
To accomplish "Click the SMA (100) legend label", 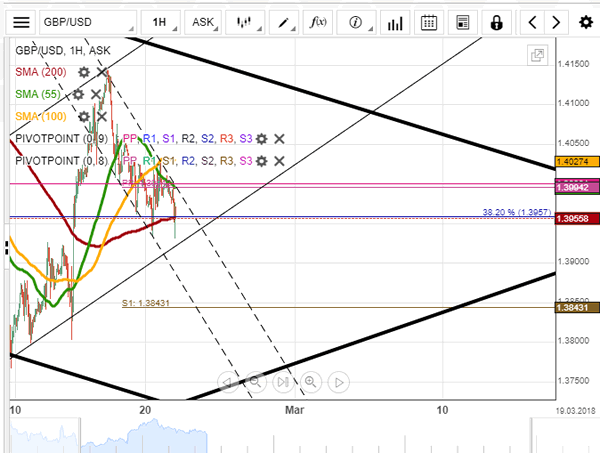I will tap(41, 116).
